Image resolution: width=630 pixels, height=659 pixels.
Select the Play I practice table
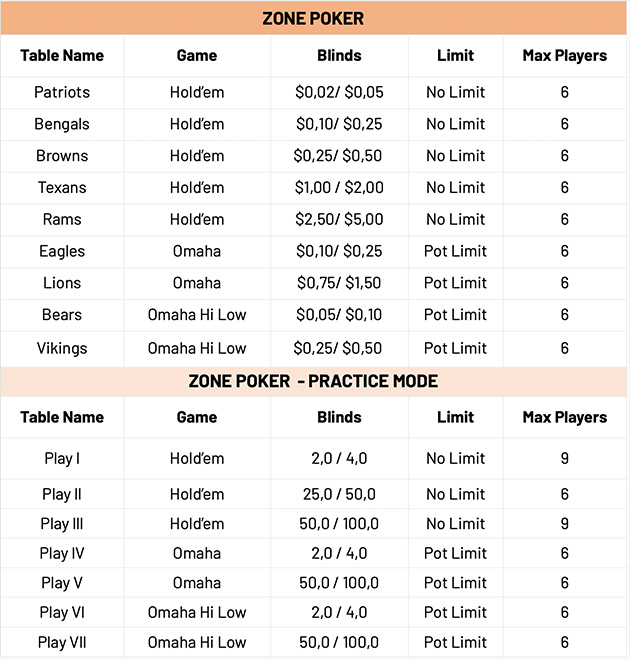point(62,459)
